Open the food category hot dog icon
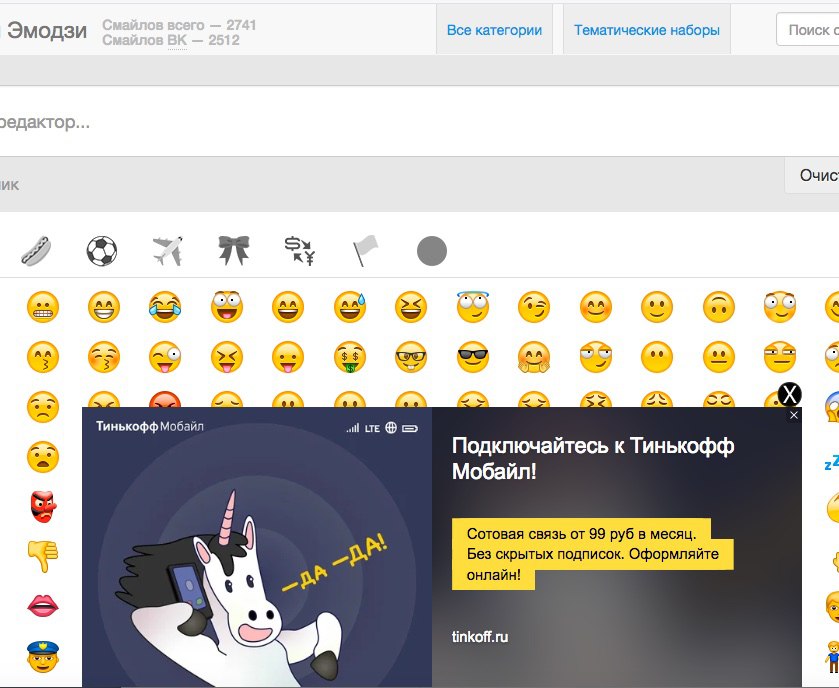The image size is (839, 688). click(x=36, y=251)
